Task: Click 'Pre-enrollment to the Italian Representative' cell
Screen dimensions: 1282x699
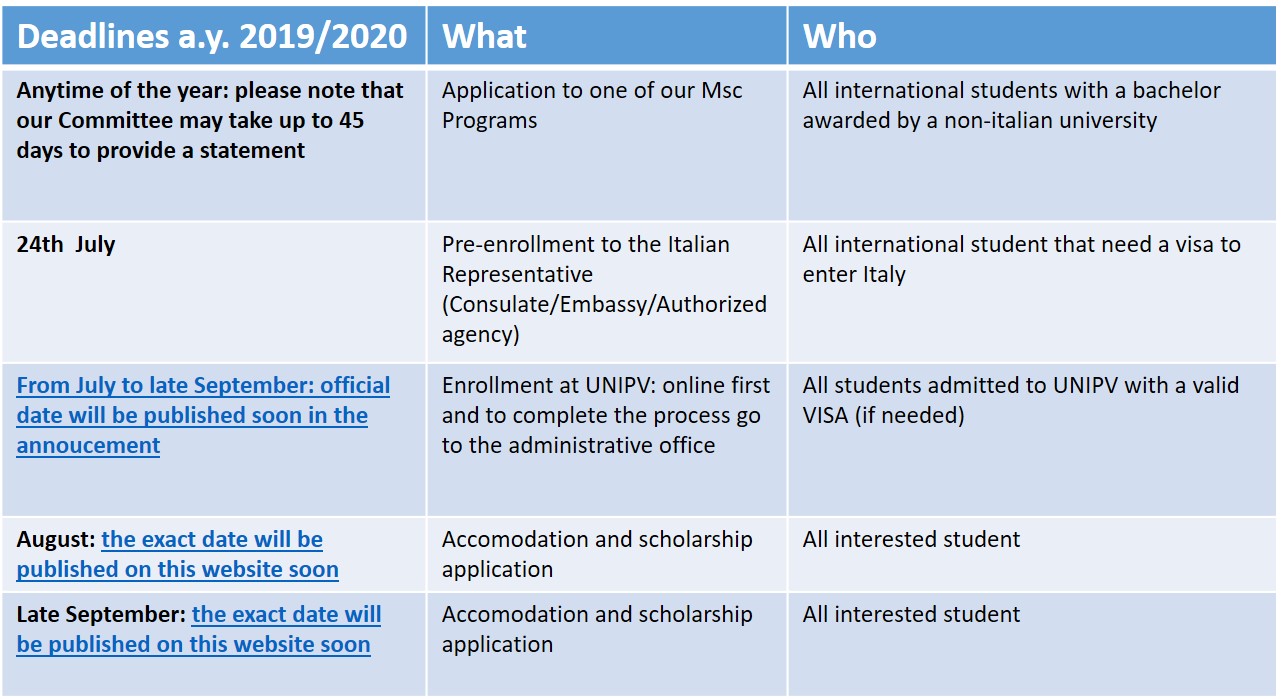Action: (x=607, y=291)
